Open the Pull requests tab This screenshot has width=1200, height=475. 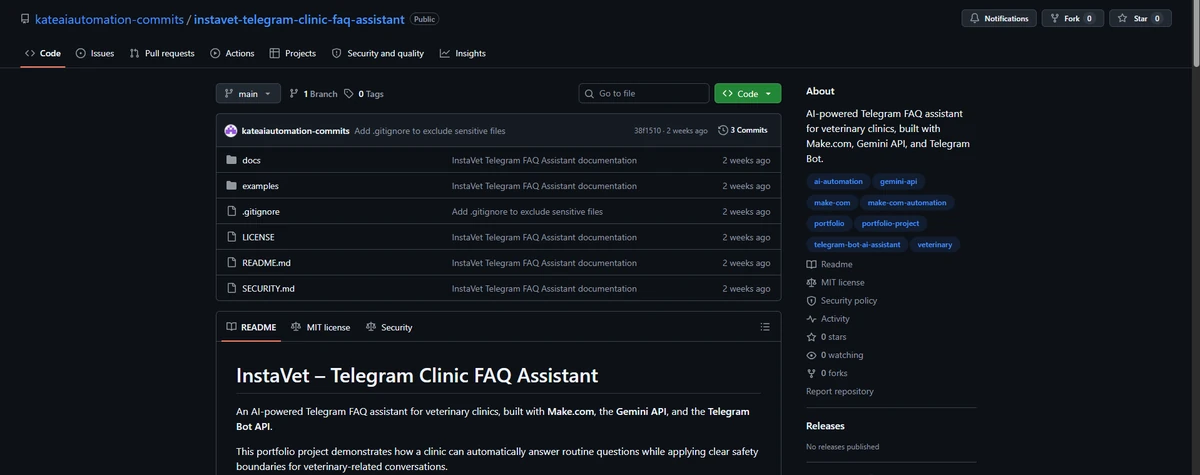click(162, 53)
